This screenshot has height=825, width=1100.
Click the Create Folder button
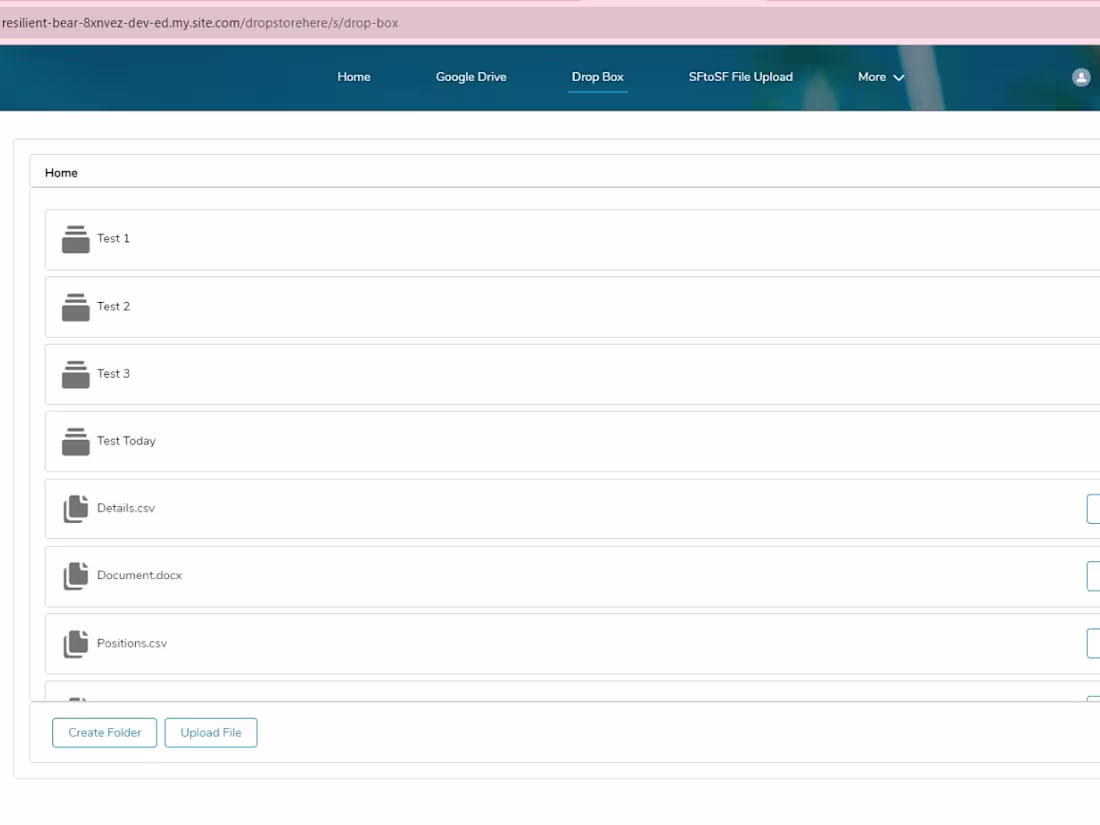click(x=104, y=732)
